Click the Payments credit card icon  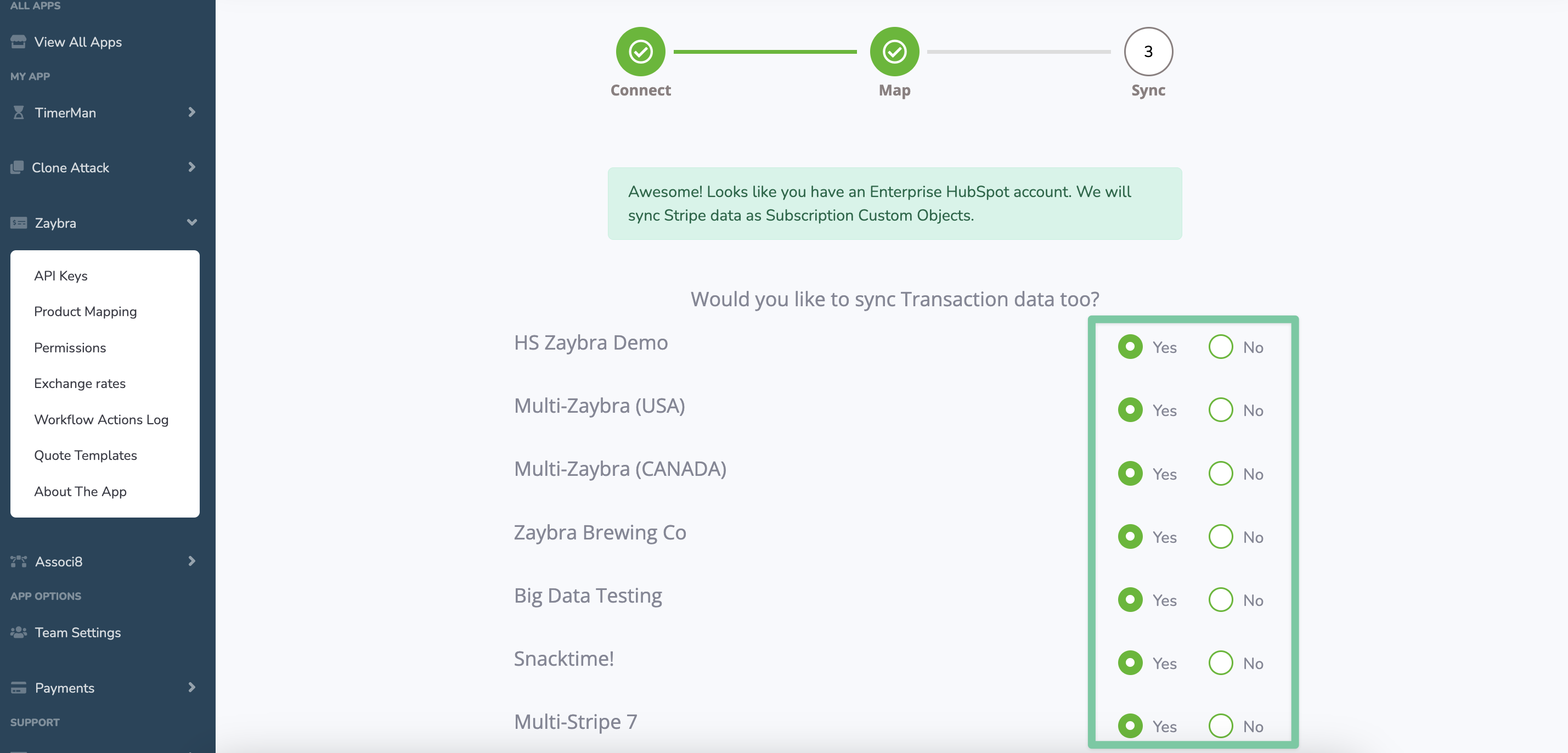pos(18,688)
